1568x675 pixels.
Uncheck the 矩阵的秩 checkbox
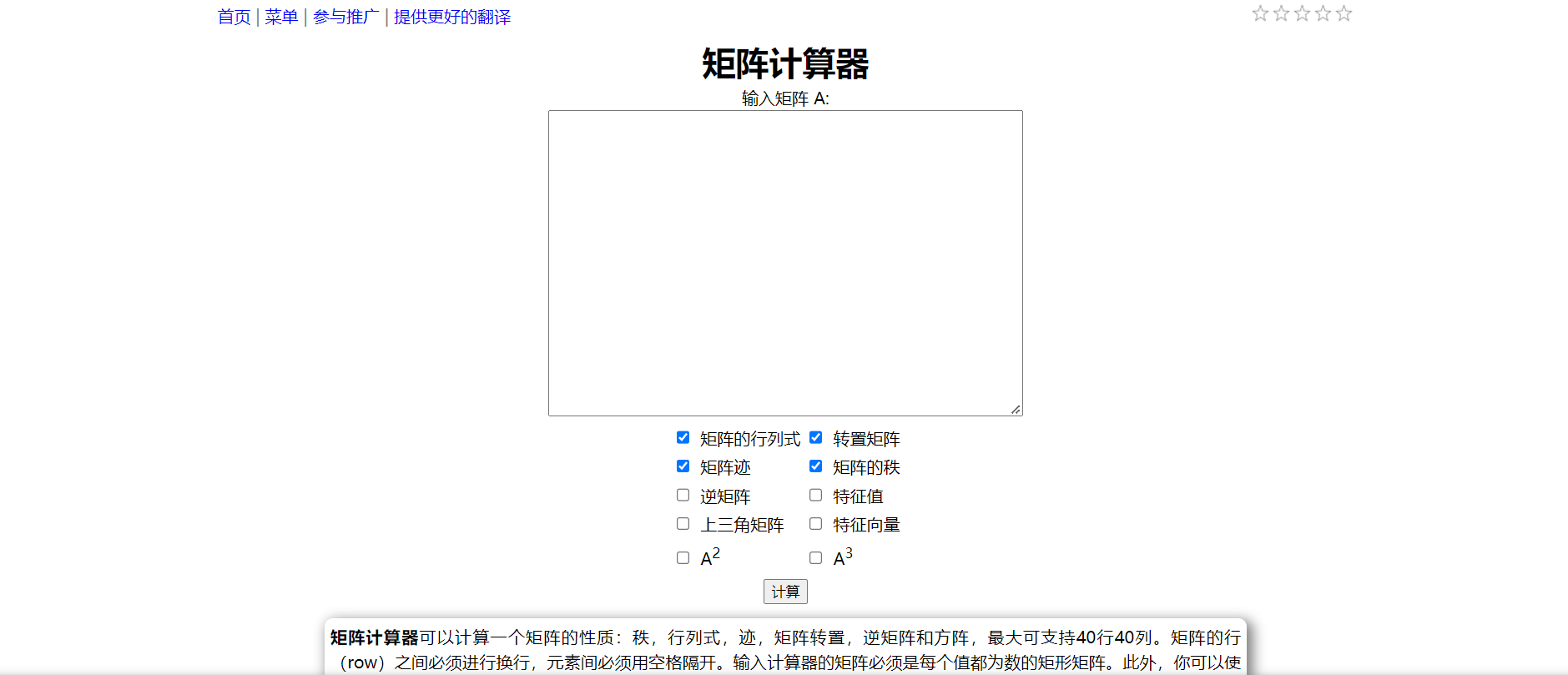coord(815,466)
